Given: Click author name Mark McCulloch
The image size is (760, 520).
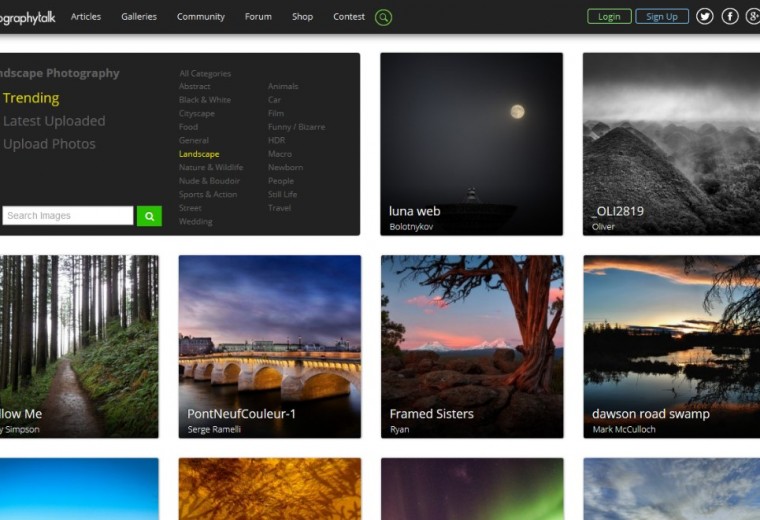Looking at the screenshot, I should [624, 429].
